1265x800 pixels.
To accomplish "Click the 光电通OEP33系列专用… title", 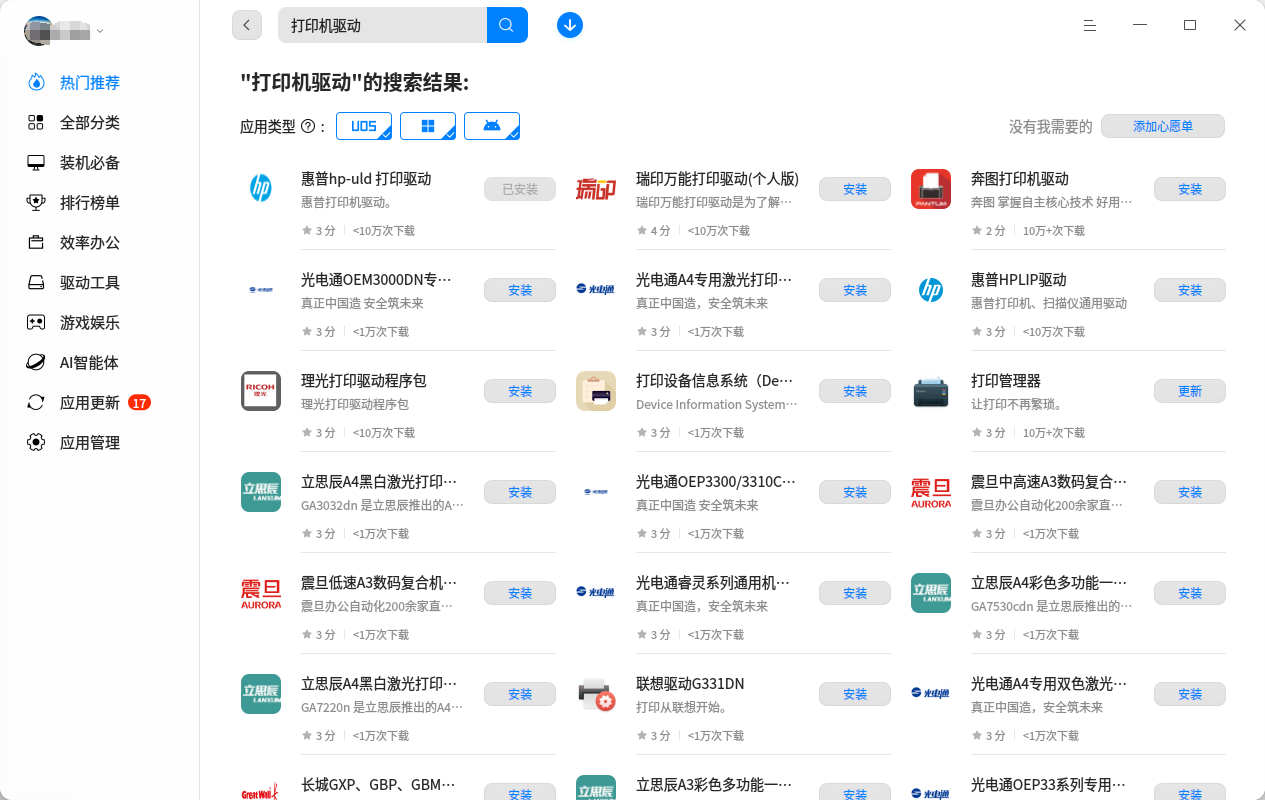I will tap(1049, 785).
